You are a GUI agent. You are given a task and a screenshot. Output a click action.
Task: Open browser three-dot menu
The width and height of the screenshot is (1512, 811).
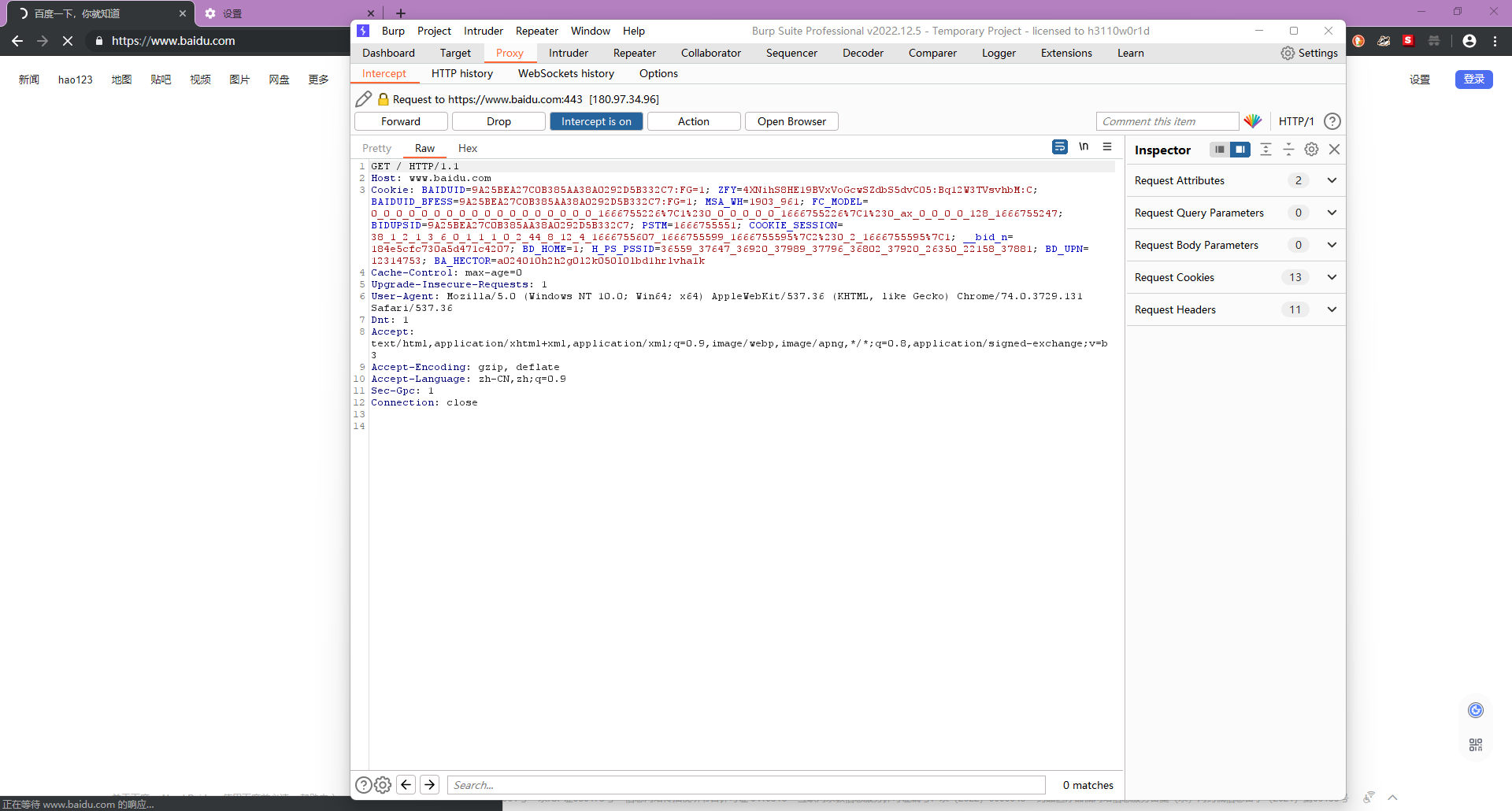(x=1495, y=41)
